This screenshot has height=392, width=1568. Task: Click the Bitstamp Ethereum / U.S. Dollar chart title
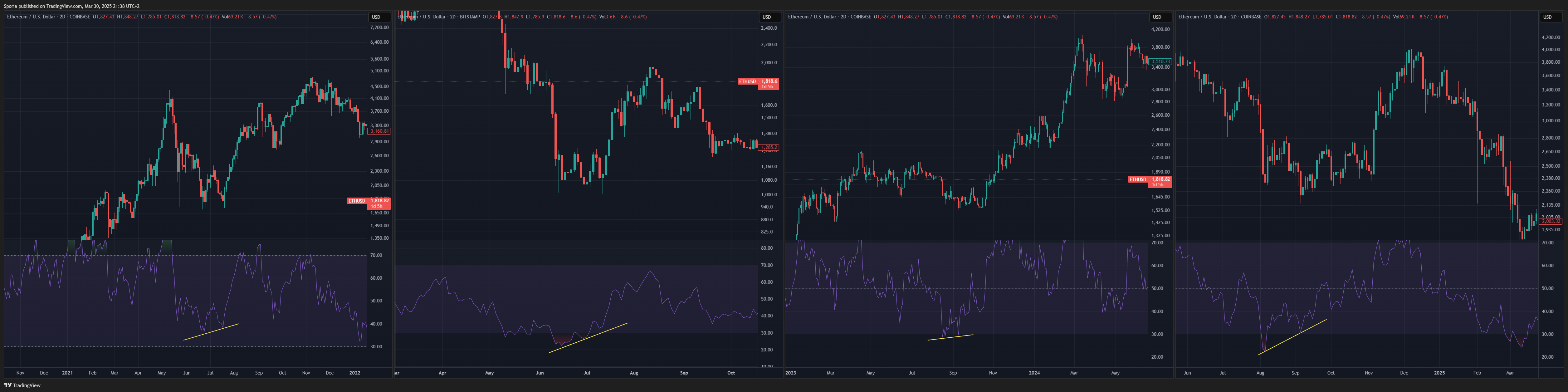[438, 17]
